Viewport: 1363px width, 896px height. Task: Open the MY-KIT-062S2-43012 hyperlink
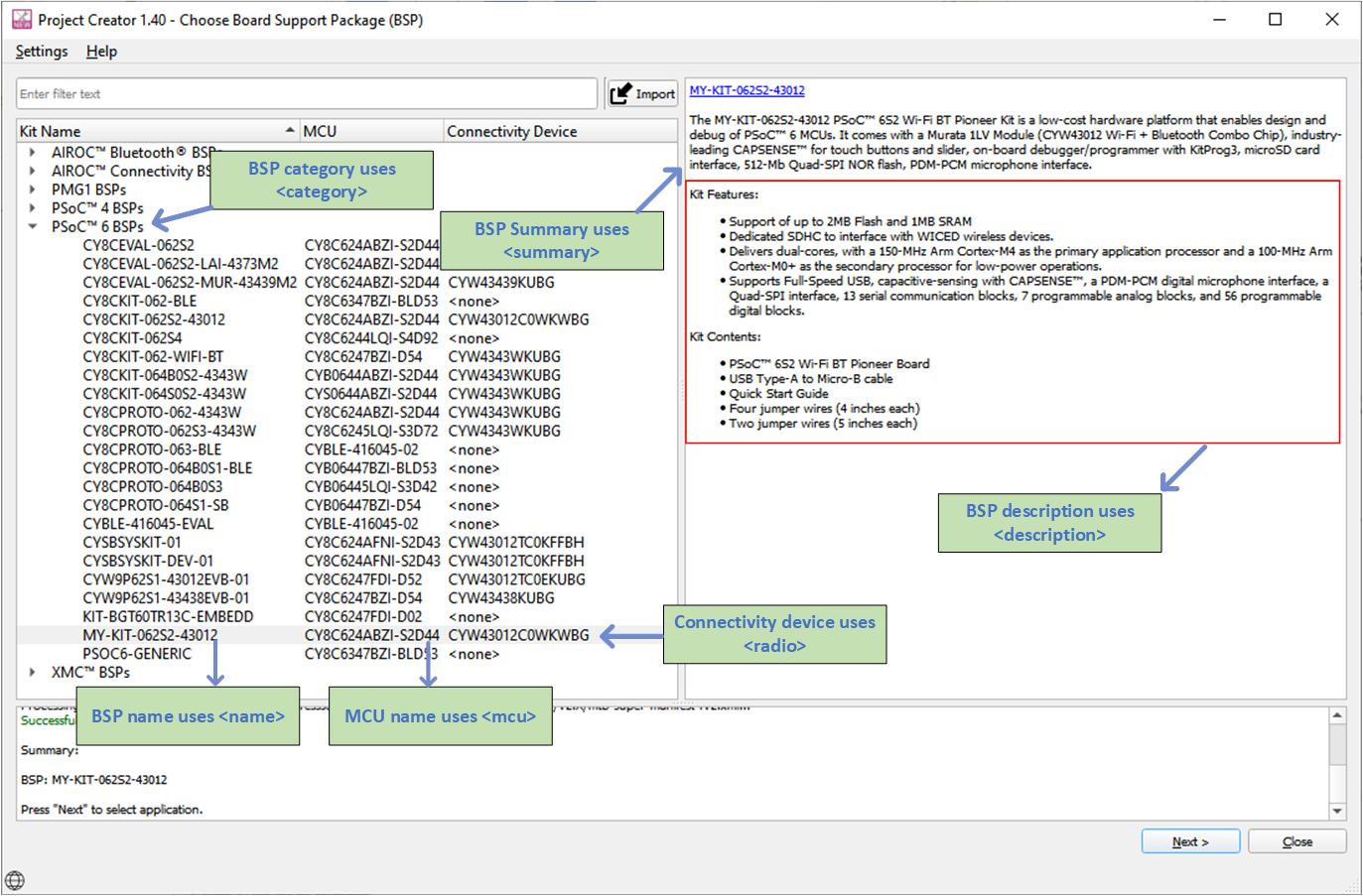coord(747,90)
